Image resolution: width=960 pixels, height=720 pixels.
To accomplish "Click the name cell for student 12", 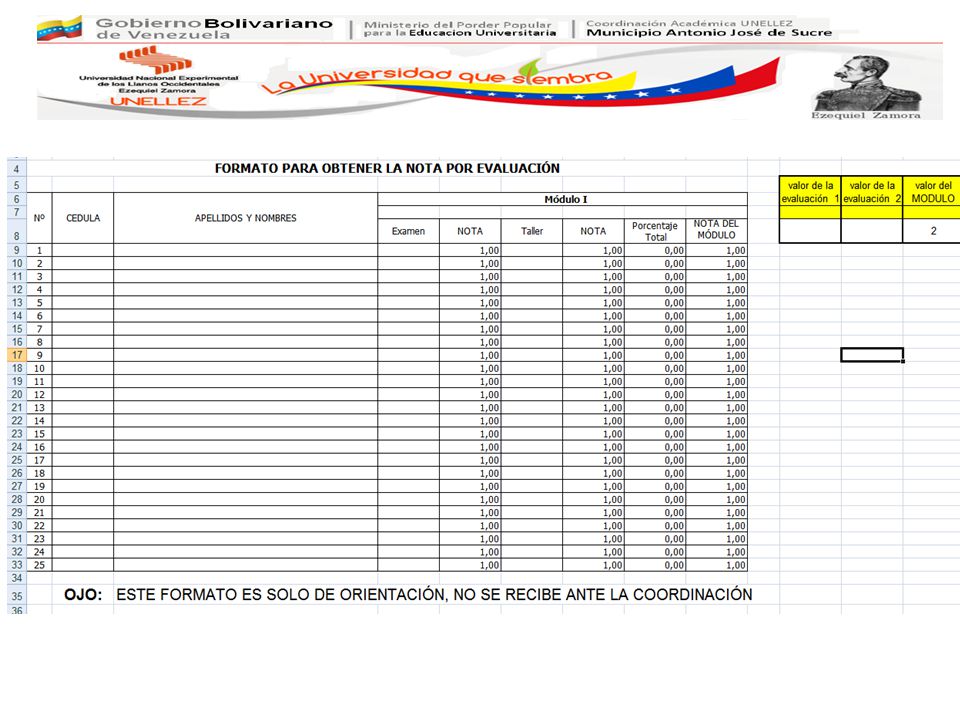I will [x=246, y=394].
